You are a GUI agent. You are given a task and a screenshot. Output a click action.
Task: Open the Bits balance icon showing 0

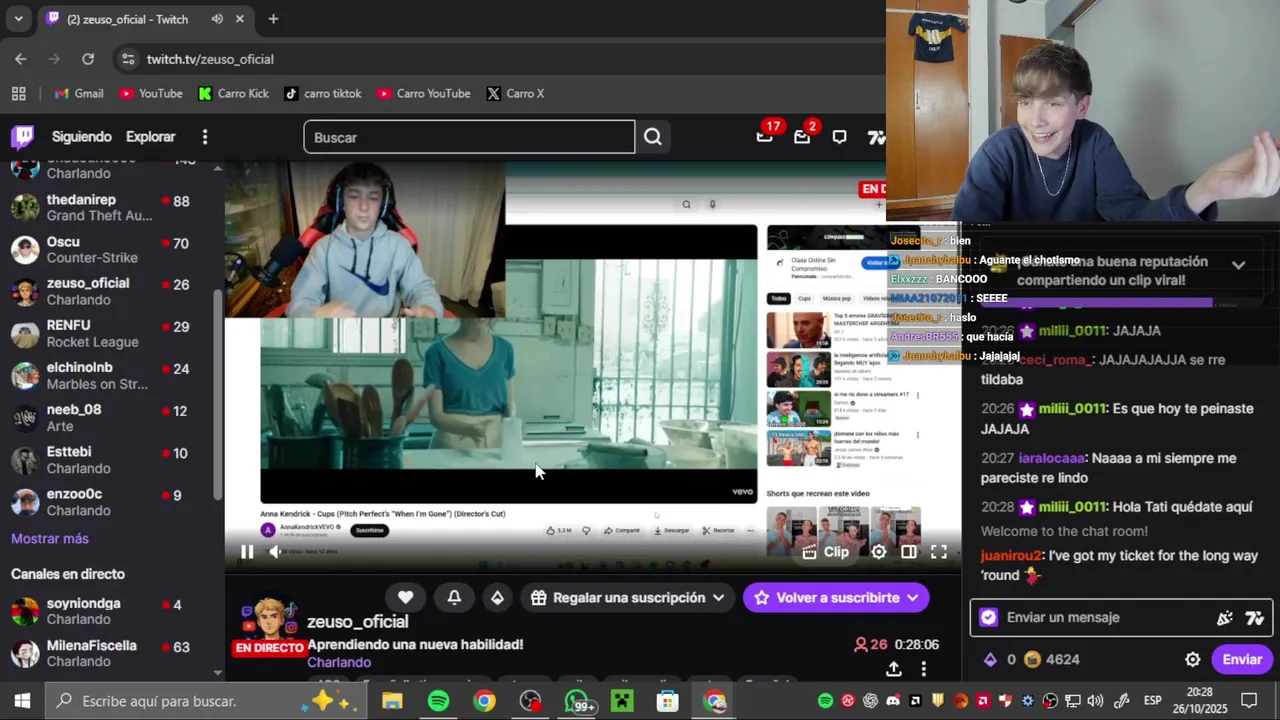tap(999, 659)
